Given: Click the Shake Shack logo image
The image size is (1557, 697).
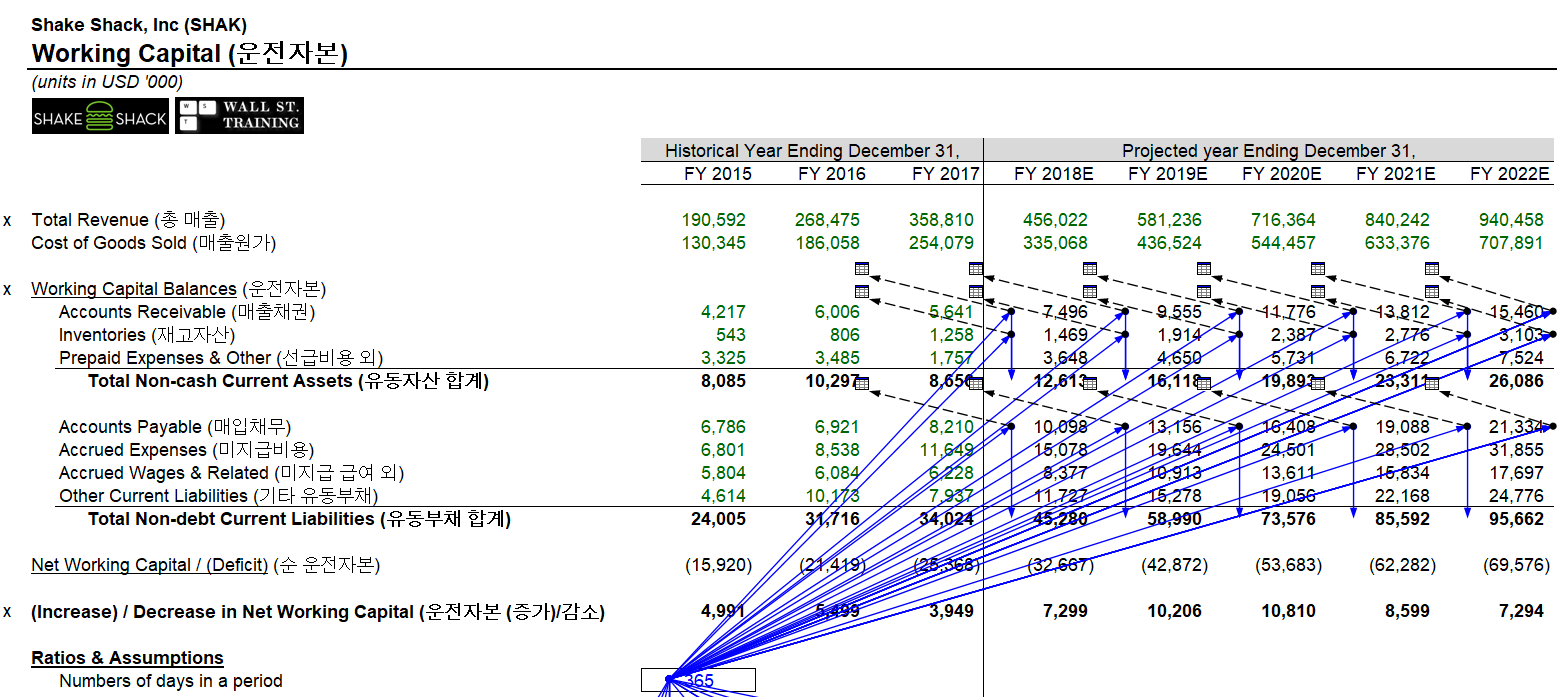Looking at the screenshot, I should [100, 116].
